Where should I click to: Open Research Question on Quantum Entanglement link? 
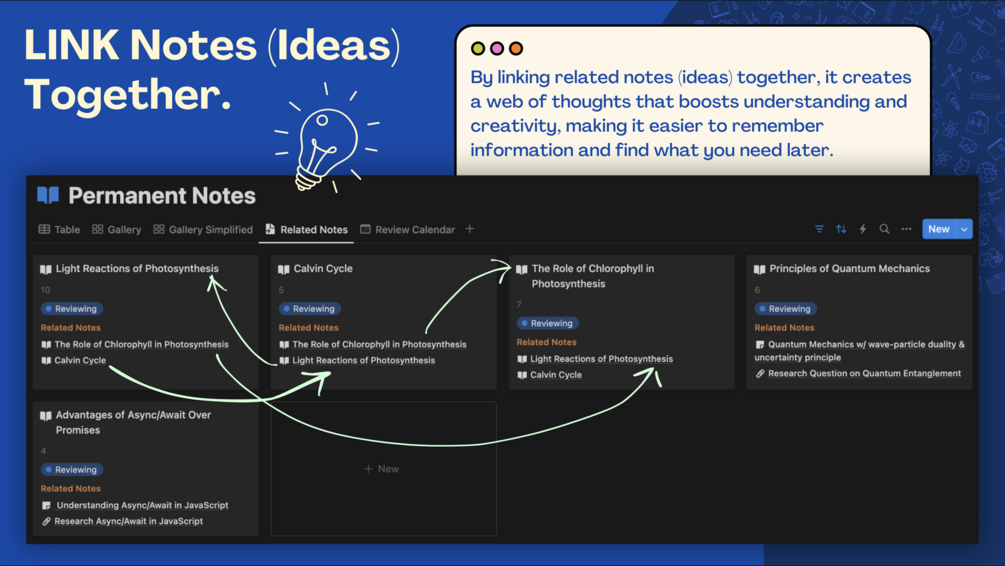tap(864, 373)
